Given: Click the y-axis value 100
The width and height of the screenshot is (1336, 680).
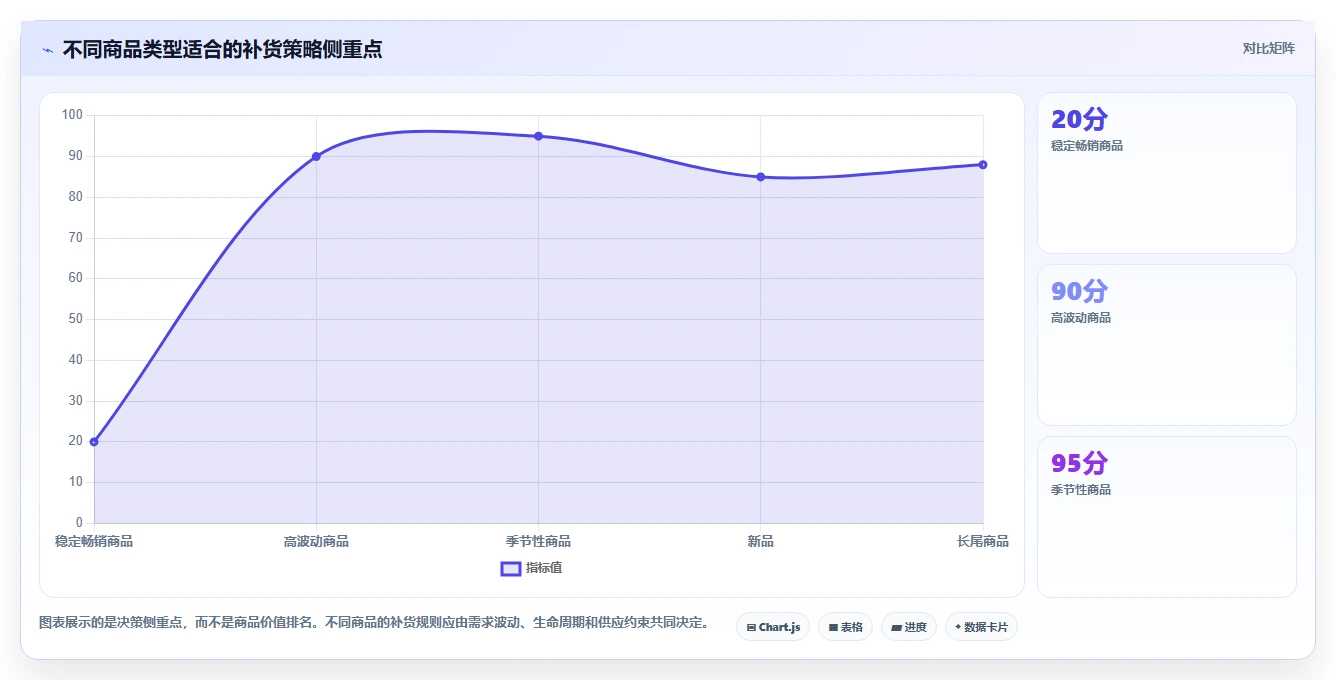Looking at the screenshot, I should pyautogui.click(x=72, y=115).
